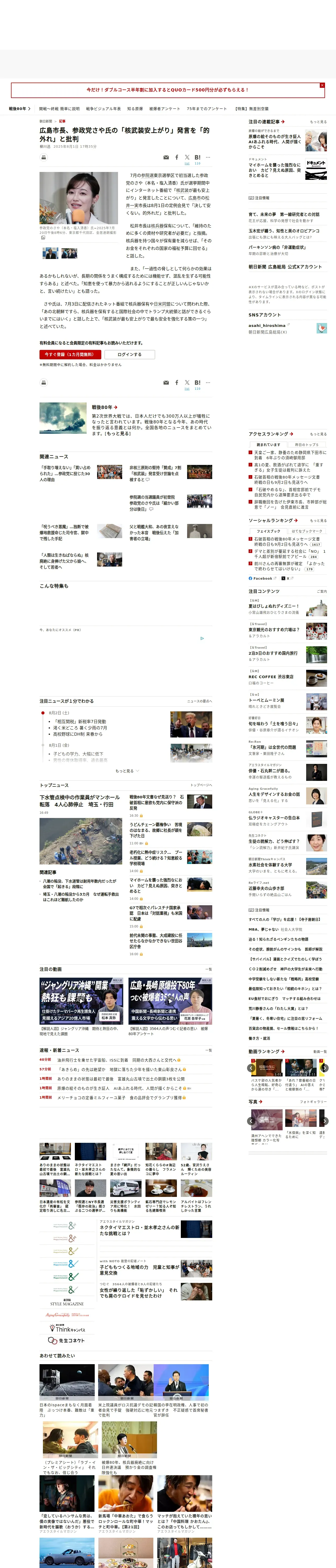336x1568 pixels.
Task: Open ranking item 天皇ご一家、静養のため静岡県下田市に到着
Action: pos(290,455)
